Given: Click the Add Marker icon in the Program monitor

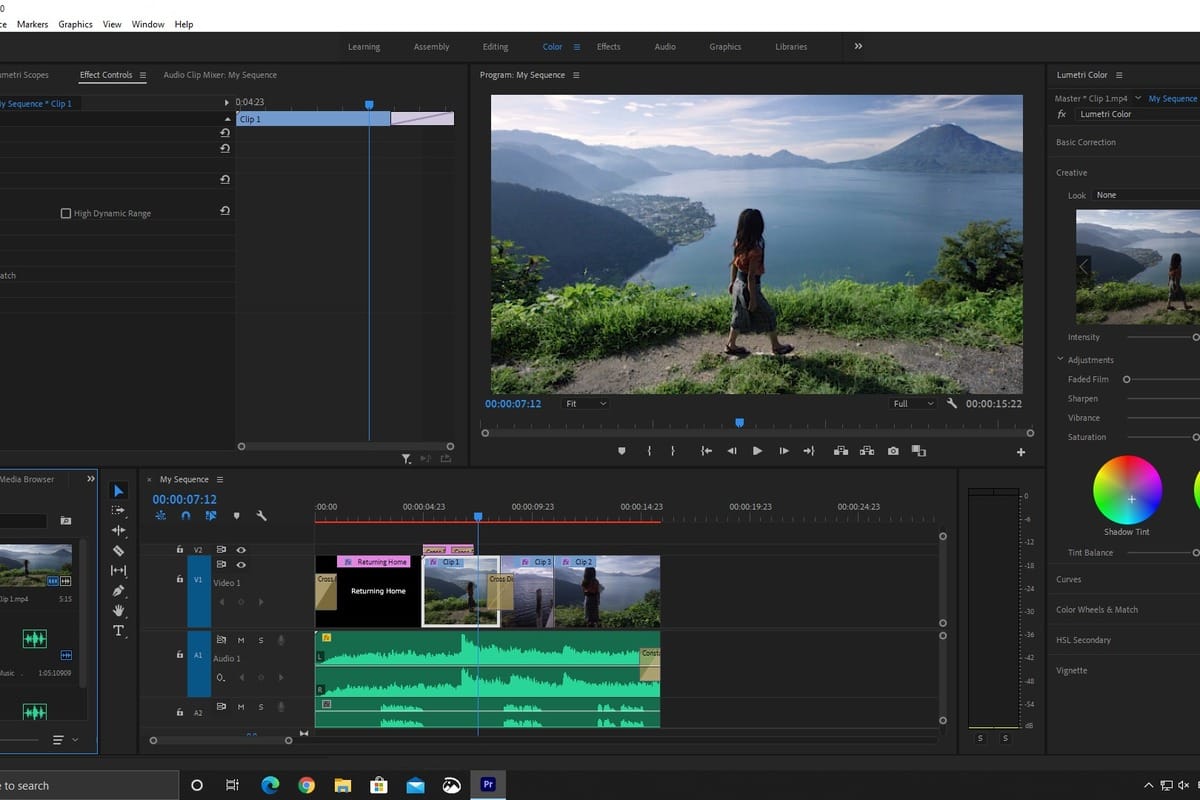Looking at the screenshot, I should pyautogui.click(x=621, y=451).
